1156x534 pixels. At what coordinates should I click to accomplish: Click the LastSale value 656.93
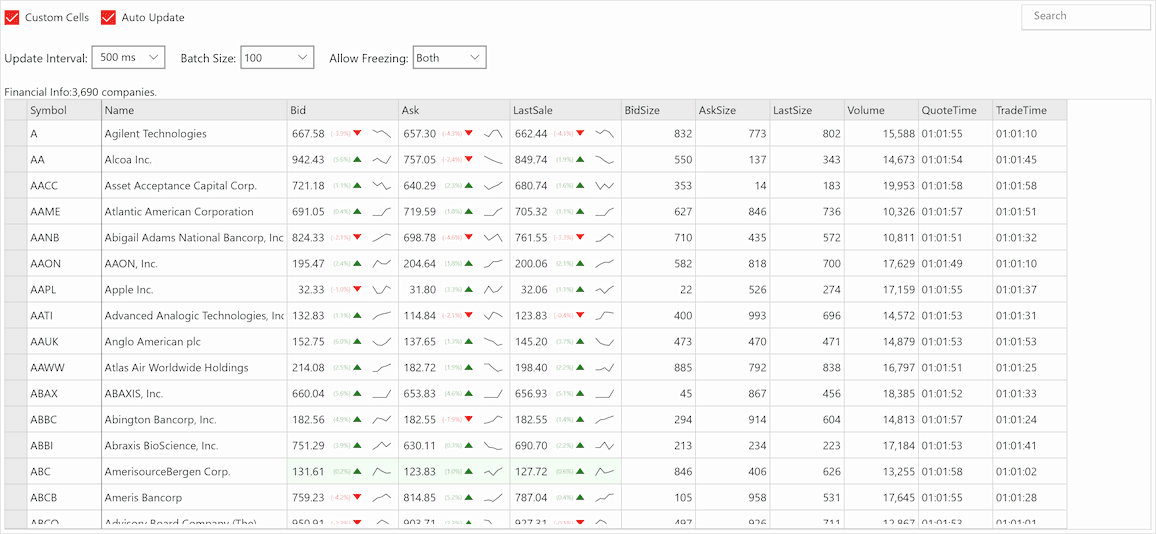(x=531, y=394)
